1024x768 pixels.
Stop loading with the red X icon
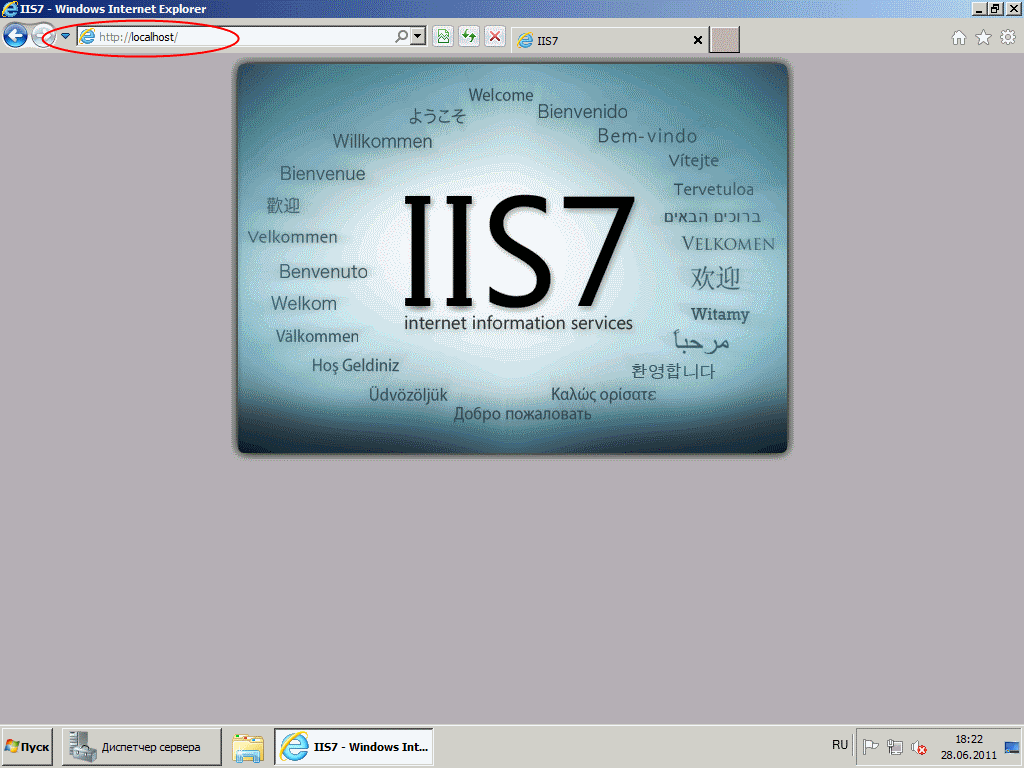point(495,37)
